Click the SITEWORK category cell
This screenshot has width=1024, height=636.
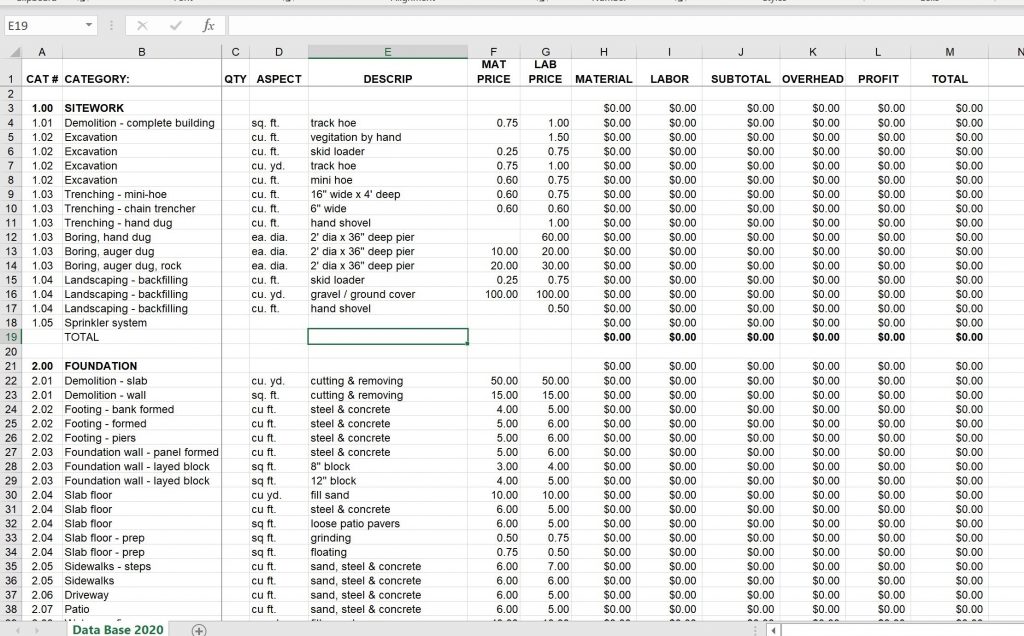[95, 108]
